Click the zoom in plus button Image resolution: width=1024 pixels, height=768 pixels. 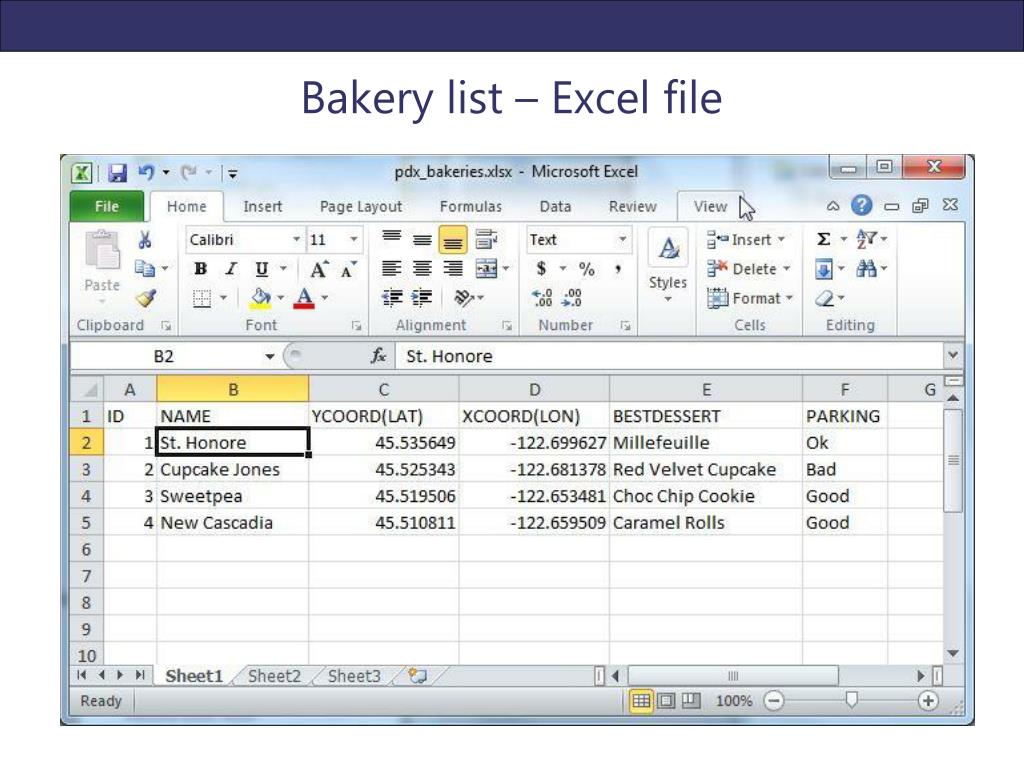coord(927,701)
